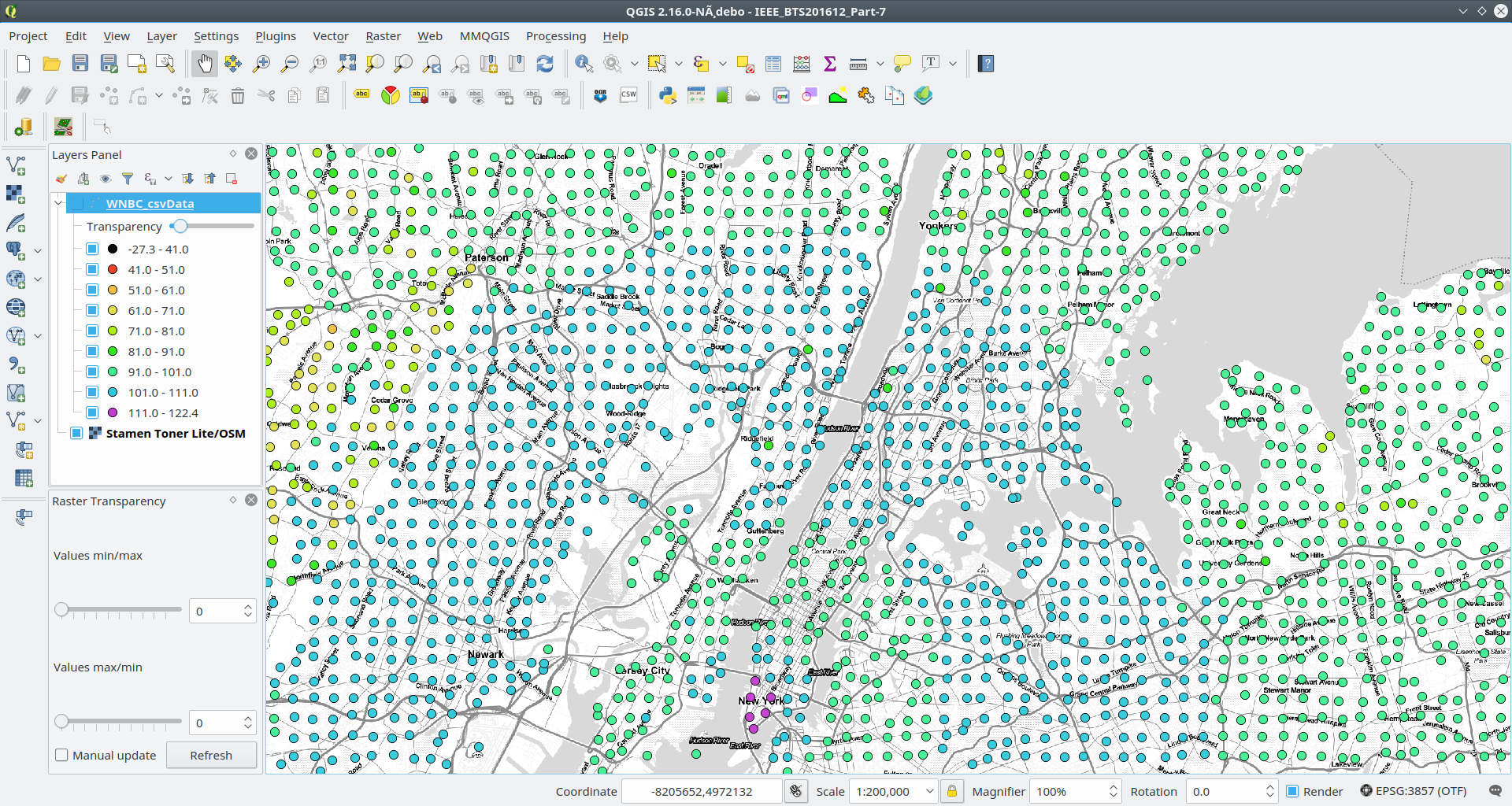Select the Text Annotation tool
1512x806 pixels.
click(931, 64)
